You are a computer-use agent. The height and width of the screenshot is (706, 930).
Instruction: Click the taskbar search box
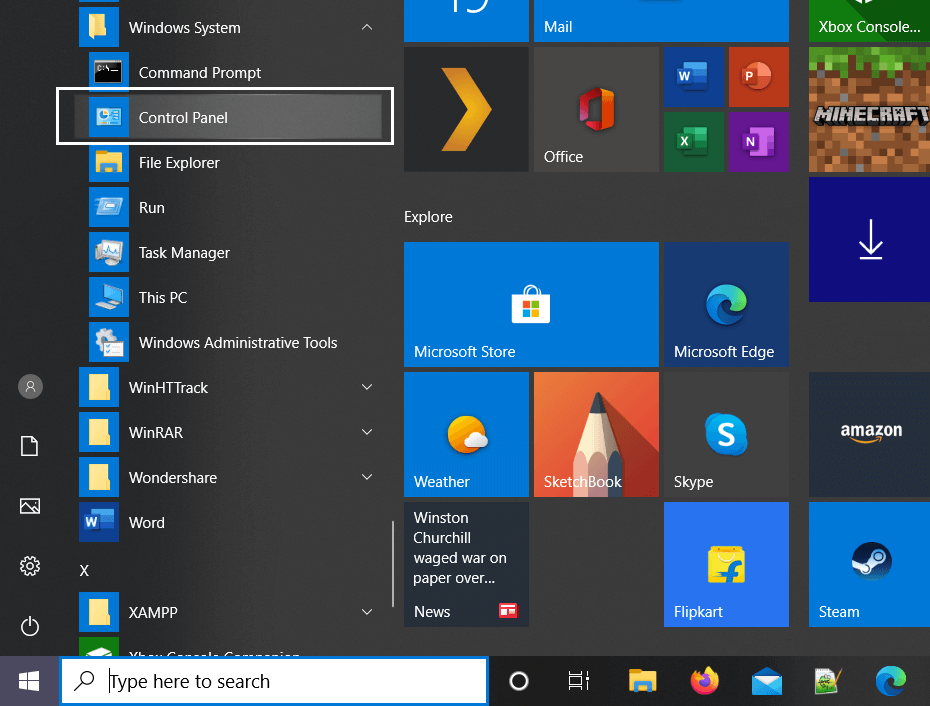click(275, 681)
